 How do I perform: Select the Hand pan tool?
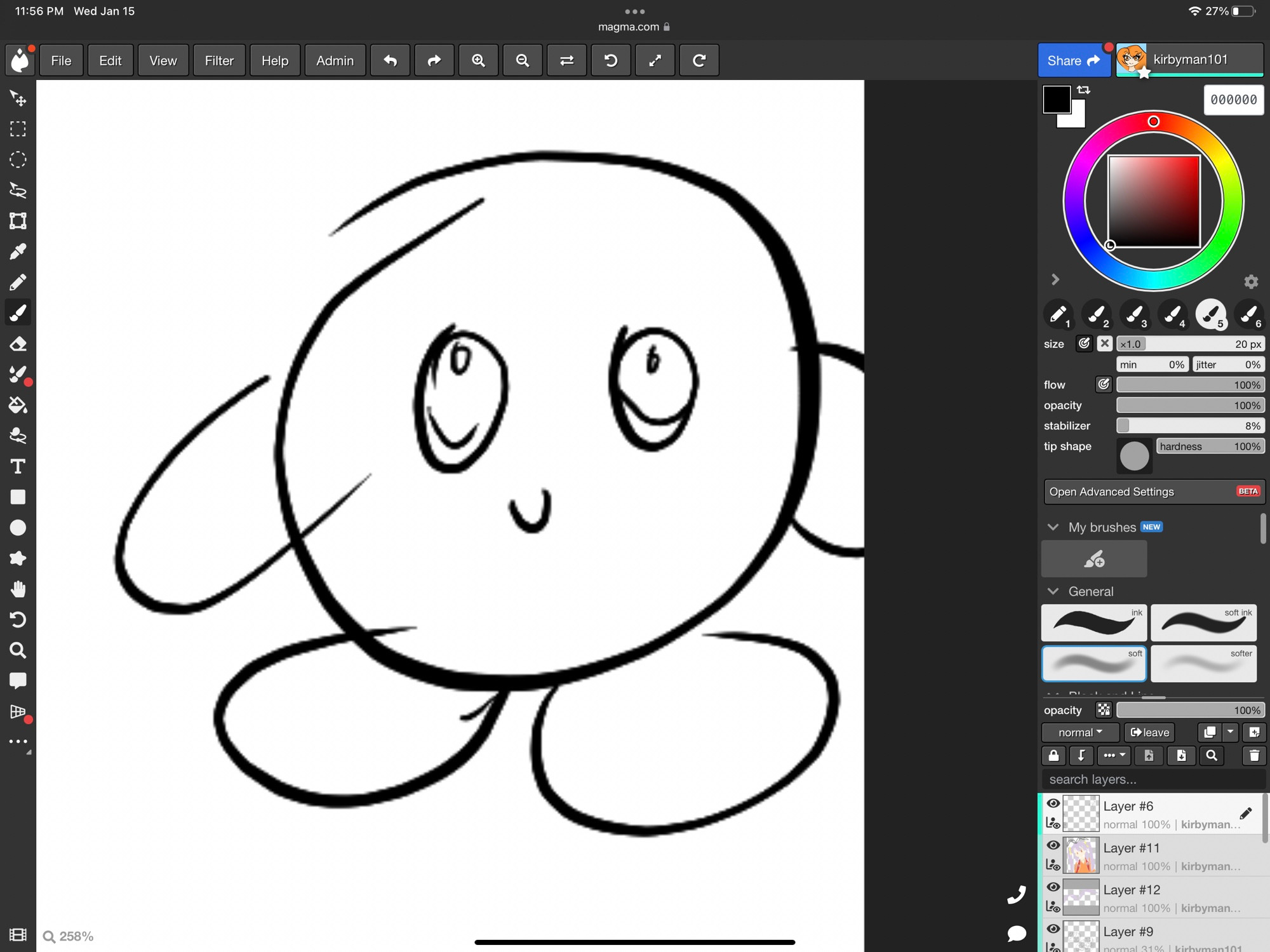pyautogui.click(x=18, y=589)
